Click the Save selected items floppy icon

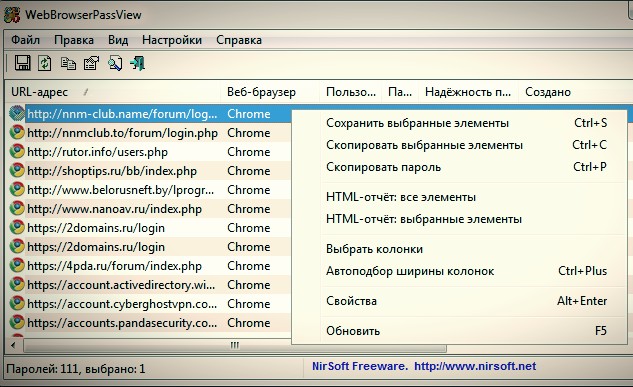point(23,63)
